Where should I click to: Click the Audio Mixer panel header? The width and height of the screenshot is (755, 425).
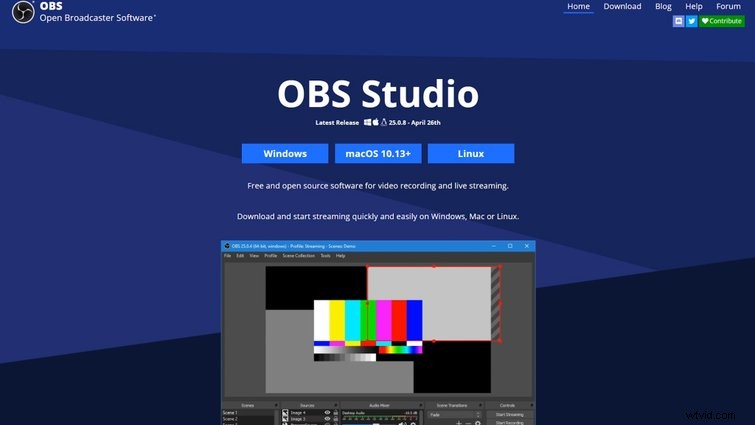(379, 405)
